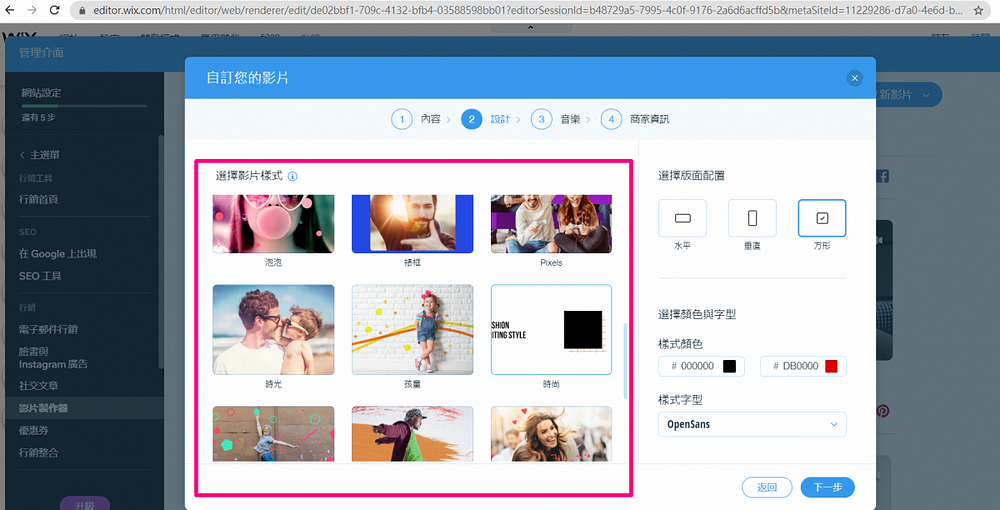Open SEO 工具 in the sidebar
Viewport: 1000px width, 510px height.
coord(40,276)
